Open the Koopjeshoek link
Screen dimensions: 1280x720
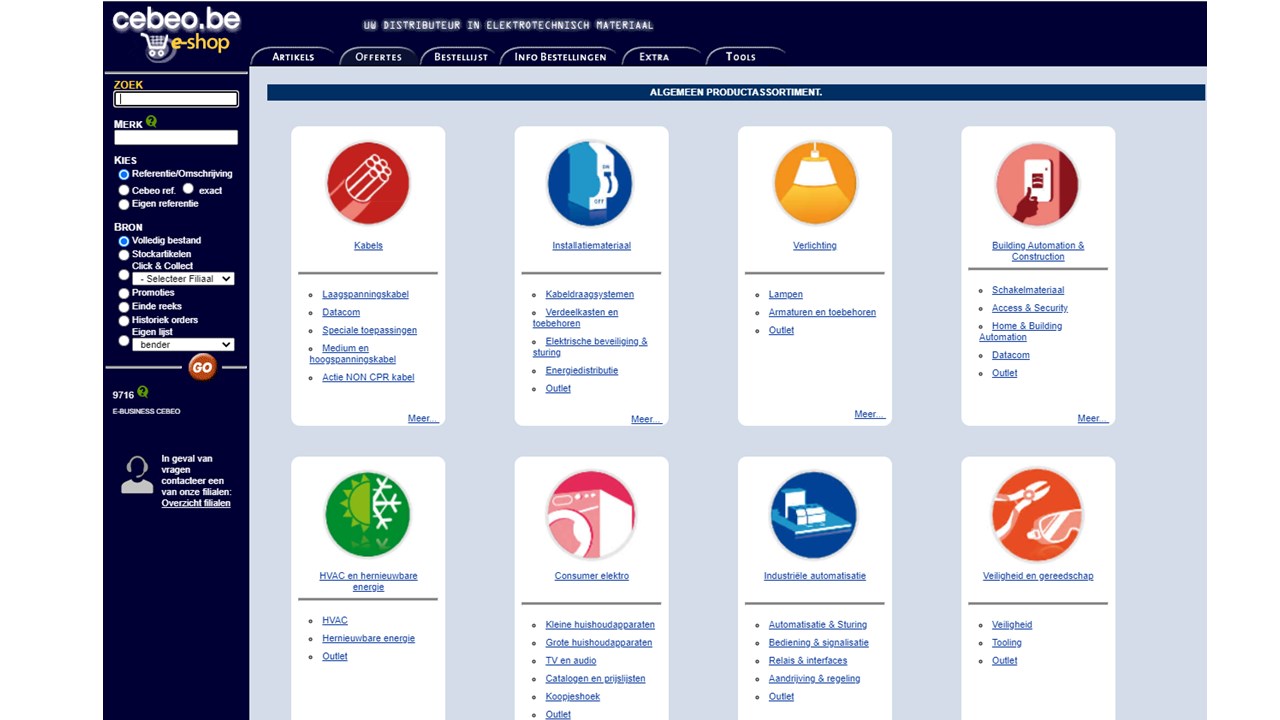point(572,696)
